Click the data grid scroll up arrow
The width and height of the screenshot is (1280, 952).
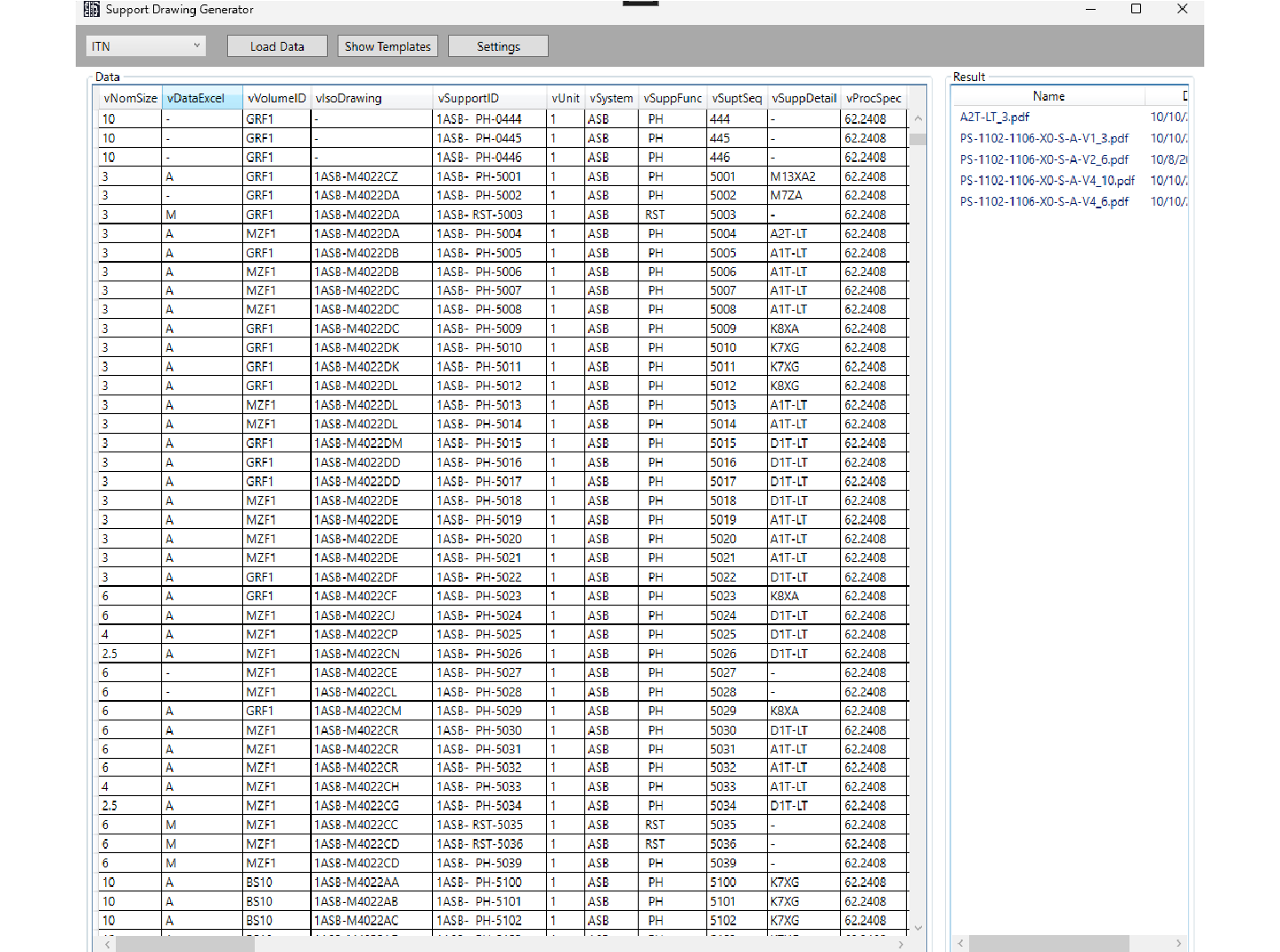917,118
